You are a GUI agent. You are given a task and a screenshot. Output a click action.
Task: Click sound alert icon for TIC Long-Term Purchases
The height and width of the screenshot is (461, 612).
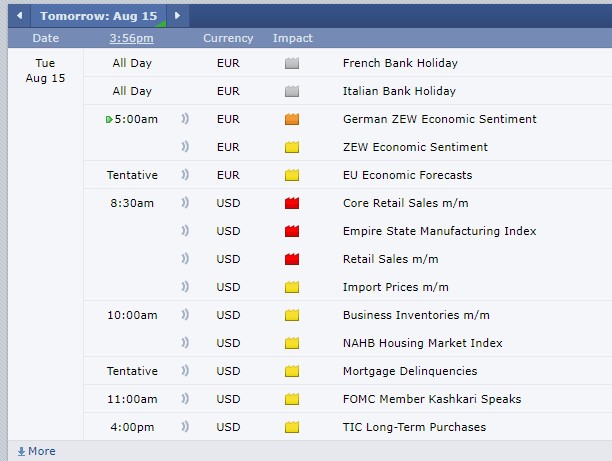[185, 427]
